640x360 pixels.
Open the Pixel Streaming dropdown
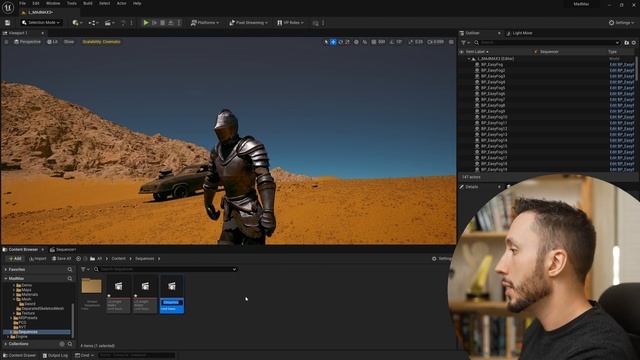[x=248, y=23]
